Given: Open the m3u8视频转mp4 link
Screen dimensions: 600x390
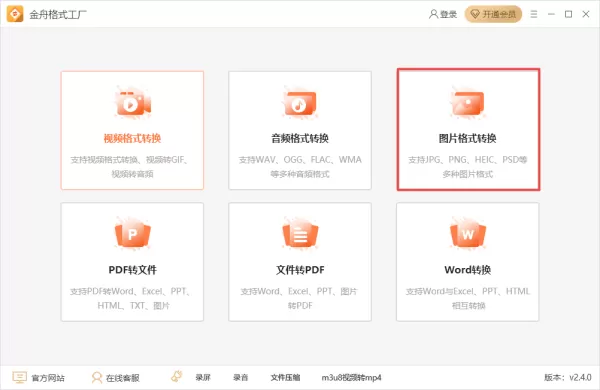Looking at the screenshot, I should click(351, 377).
